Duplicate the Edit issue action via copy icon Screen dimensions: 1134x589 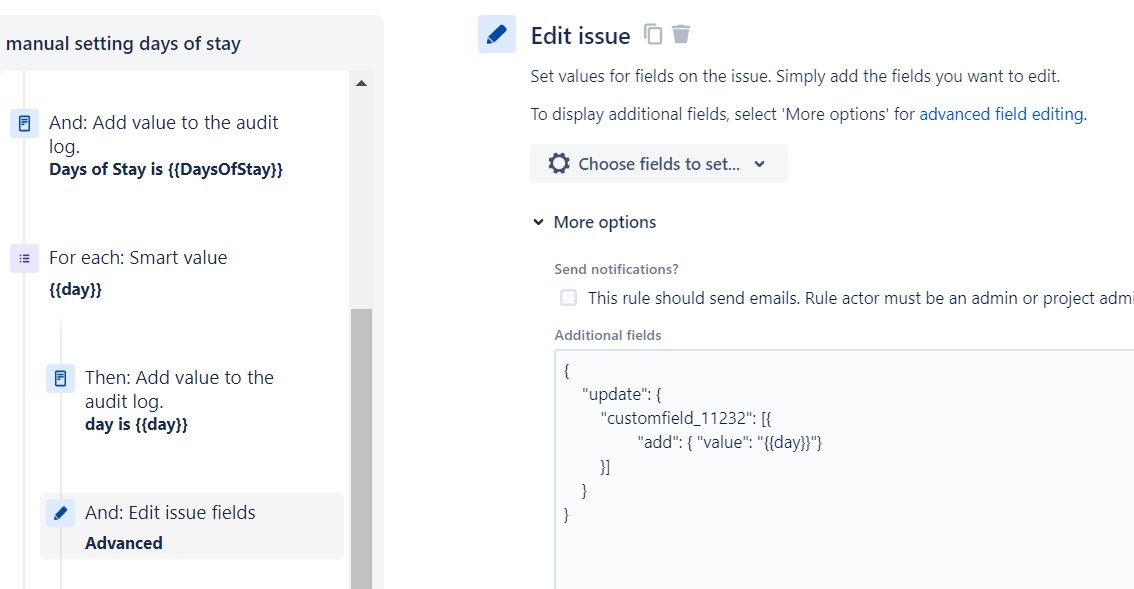click(652, 34)
